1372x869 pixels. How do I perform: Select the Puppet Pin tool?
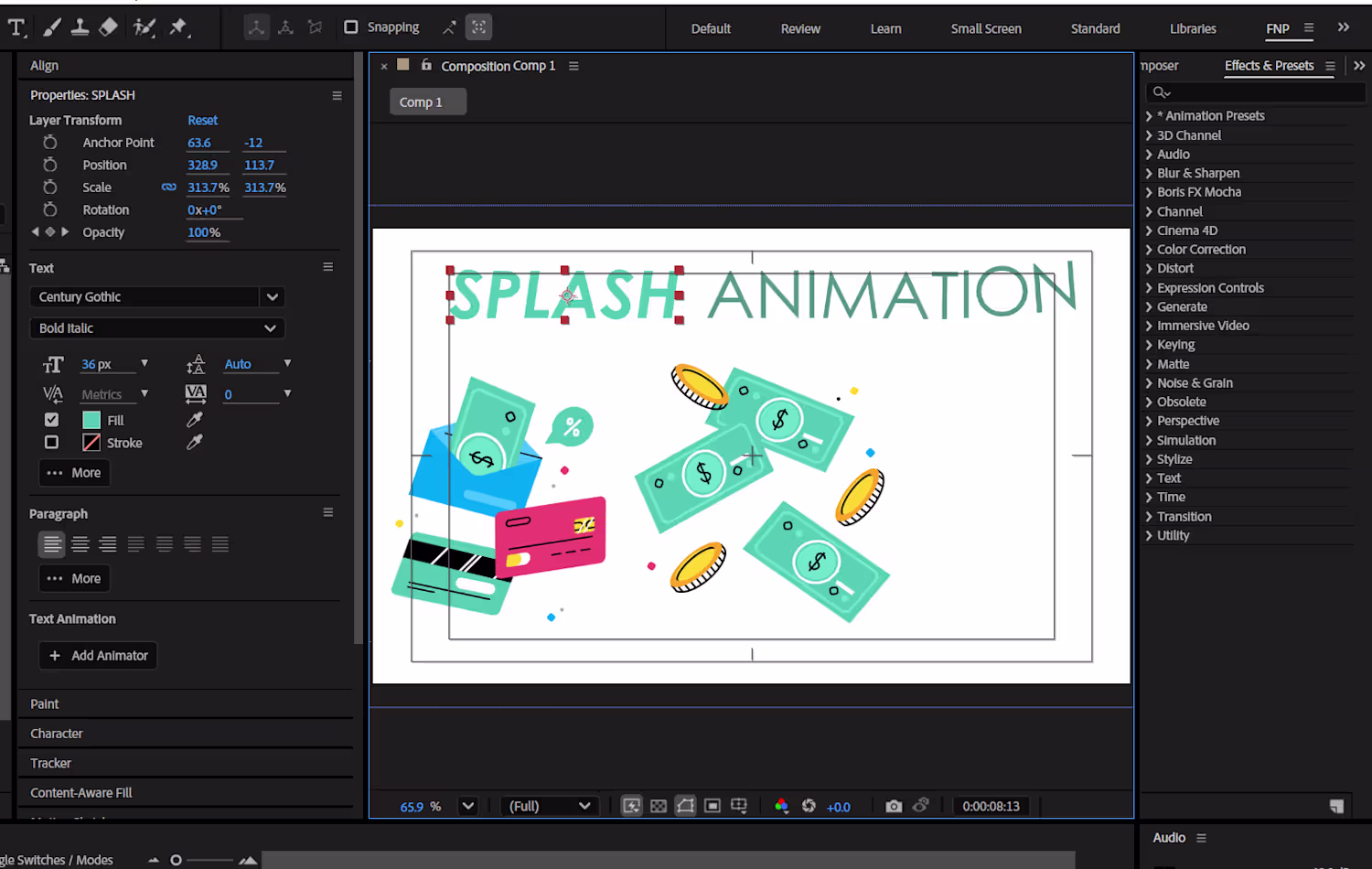pyautogui.click(x=178, y=27)
